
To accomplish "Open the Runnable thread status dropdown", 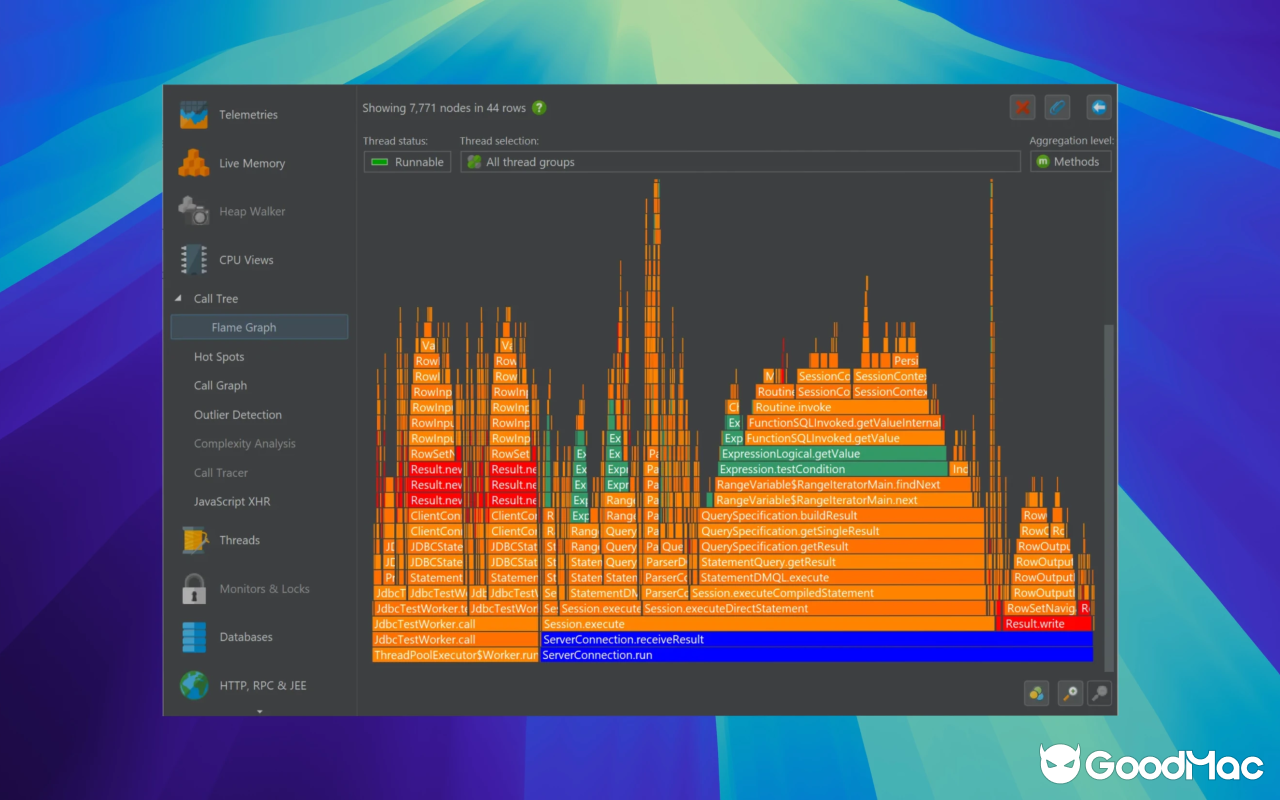I will click(407, 161).
